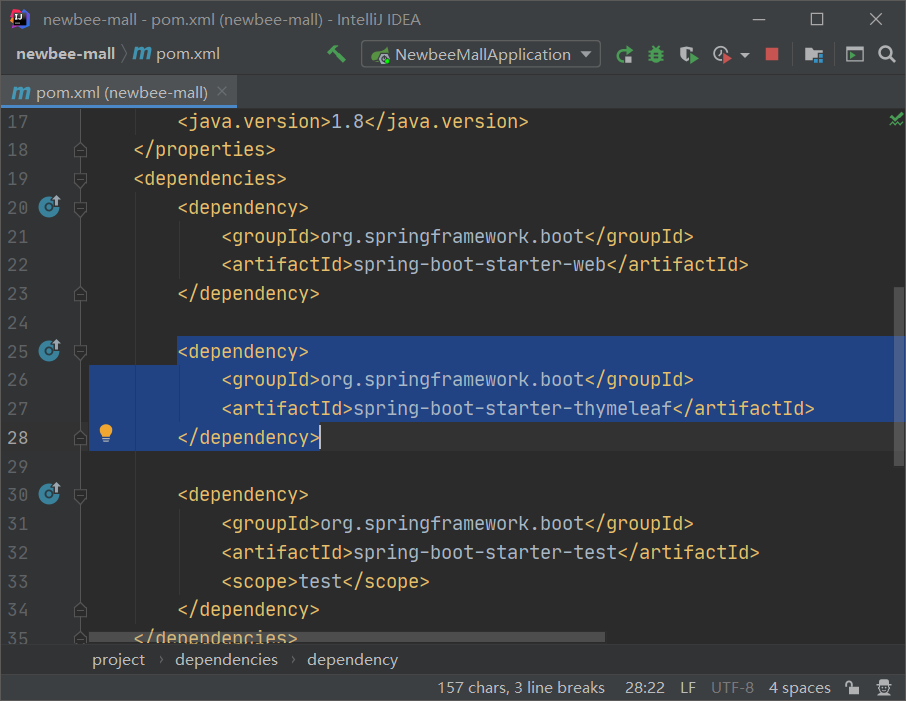The image size is (906, 701).
Task: Run with Coverage using the shield icon
Action: (688, 55)
